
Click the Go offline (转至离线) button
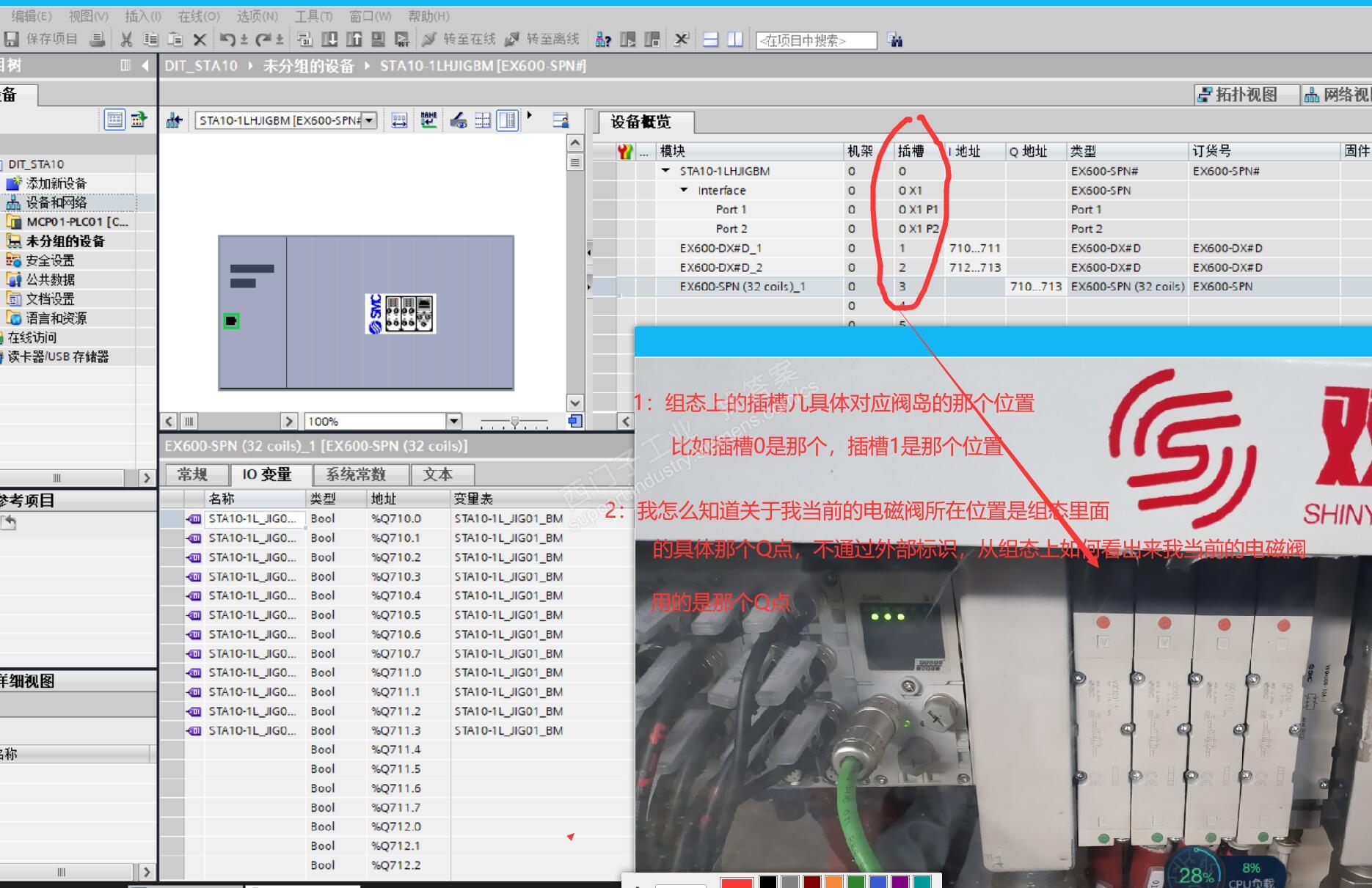coord(542,40)
